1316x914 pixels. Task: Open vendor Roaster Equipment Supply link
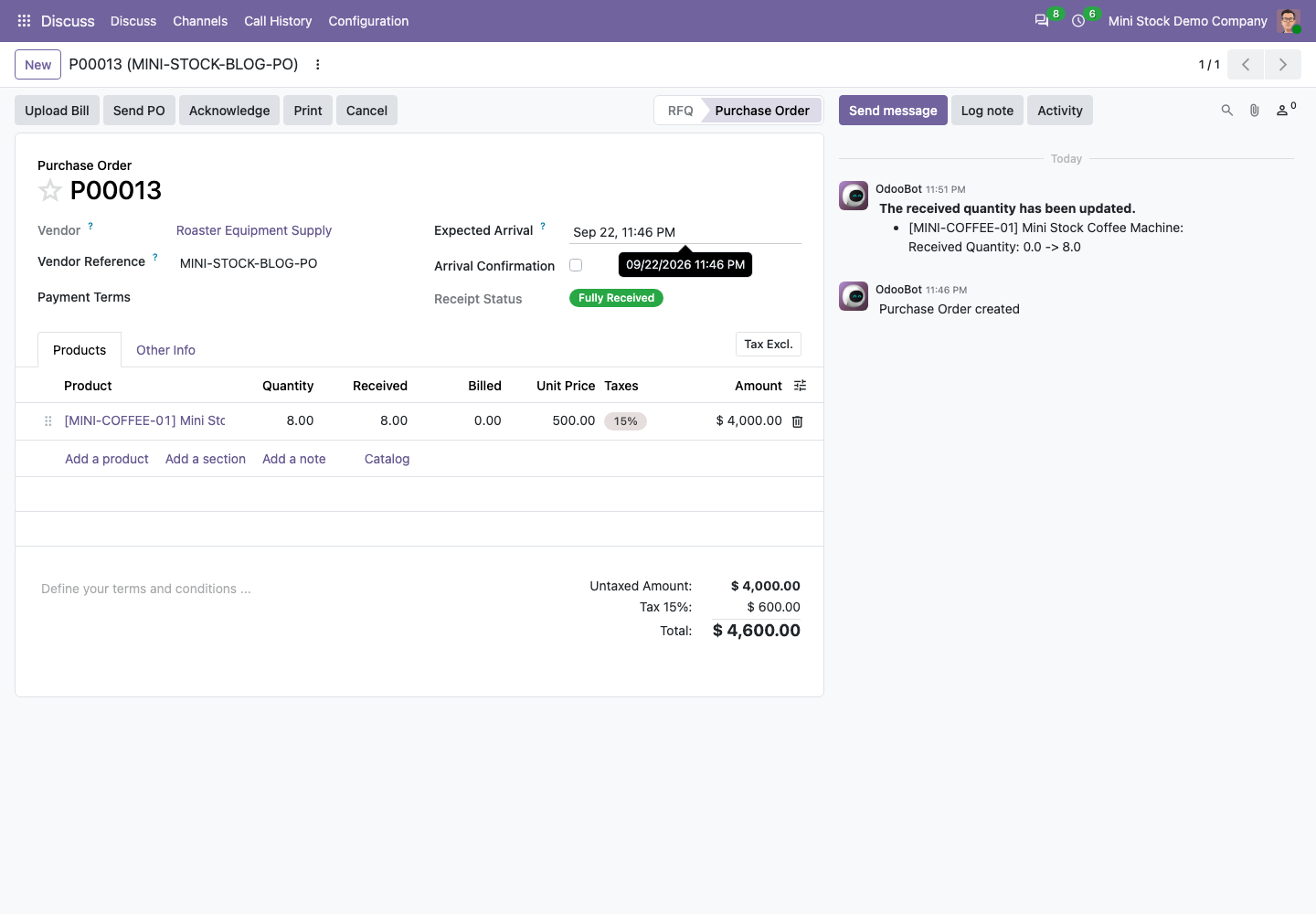pyautogui.click(x=254, y=230)
